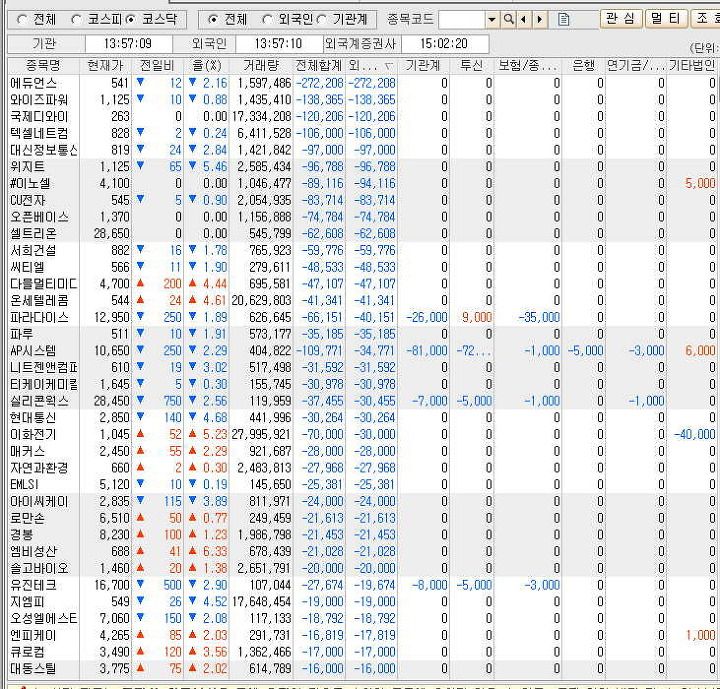Select the 이화전기 stock row

[363, 434]
